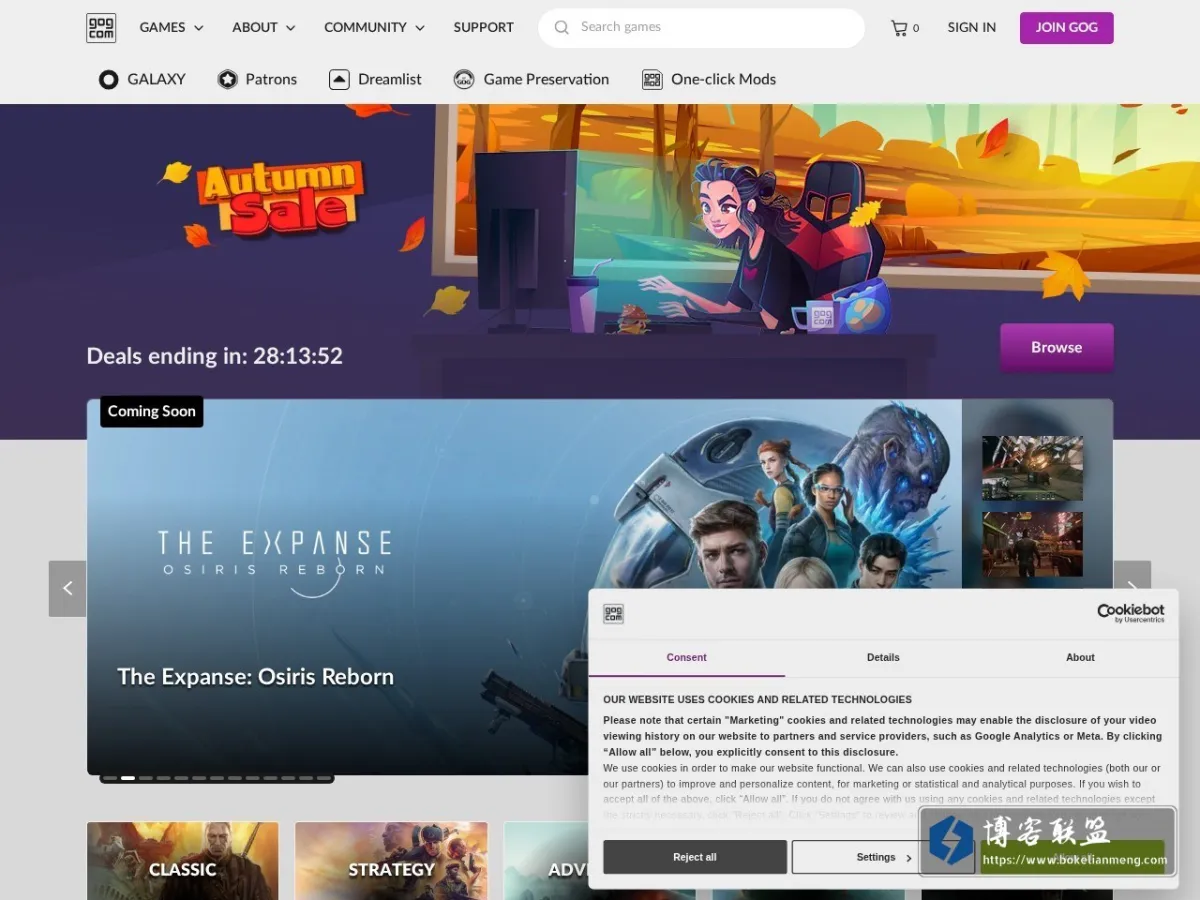
Task: Click the Deals ending in countdown
Action: 215,355
